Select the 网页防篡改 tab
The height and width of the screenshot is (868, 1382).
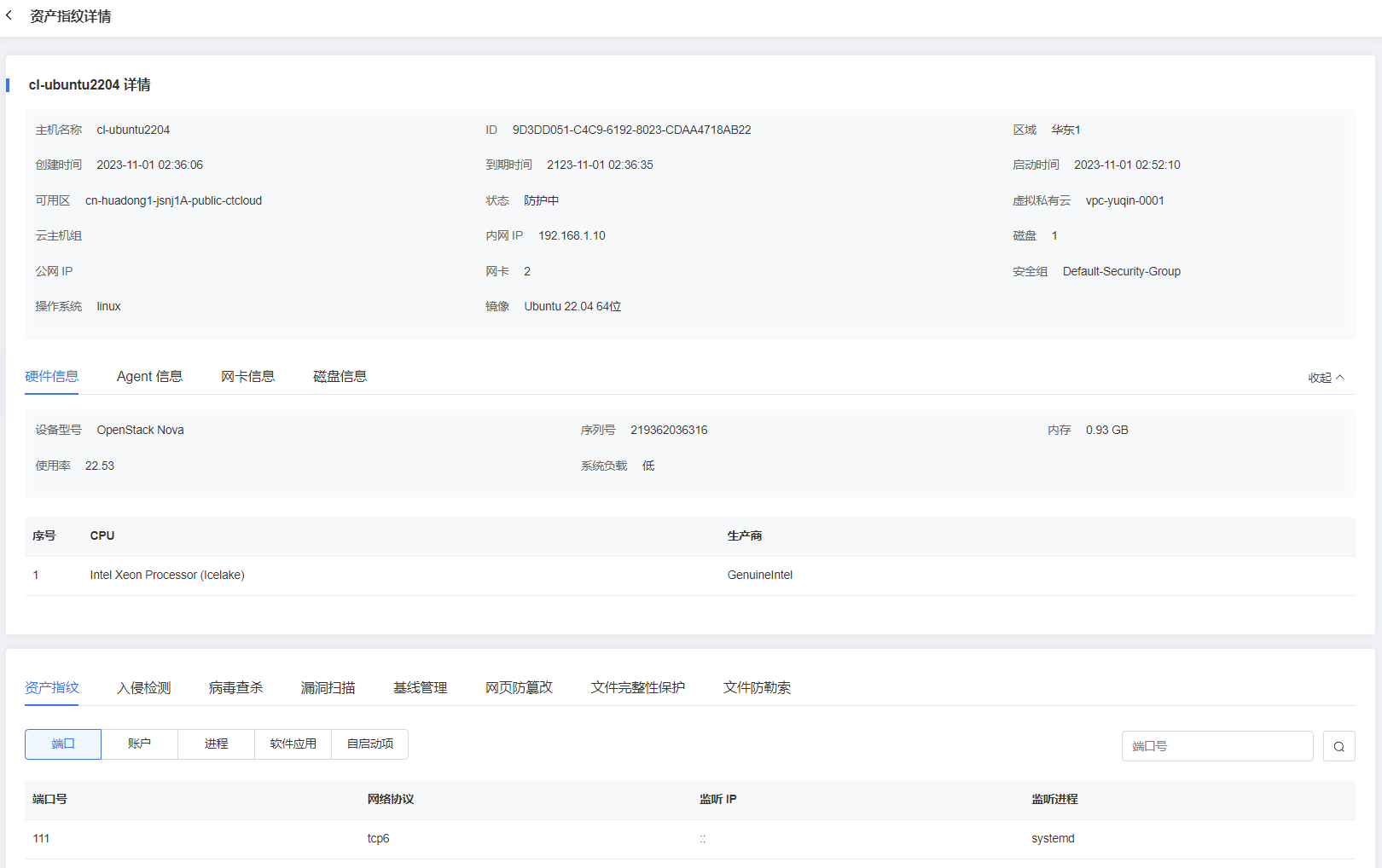pos(519,688)
